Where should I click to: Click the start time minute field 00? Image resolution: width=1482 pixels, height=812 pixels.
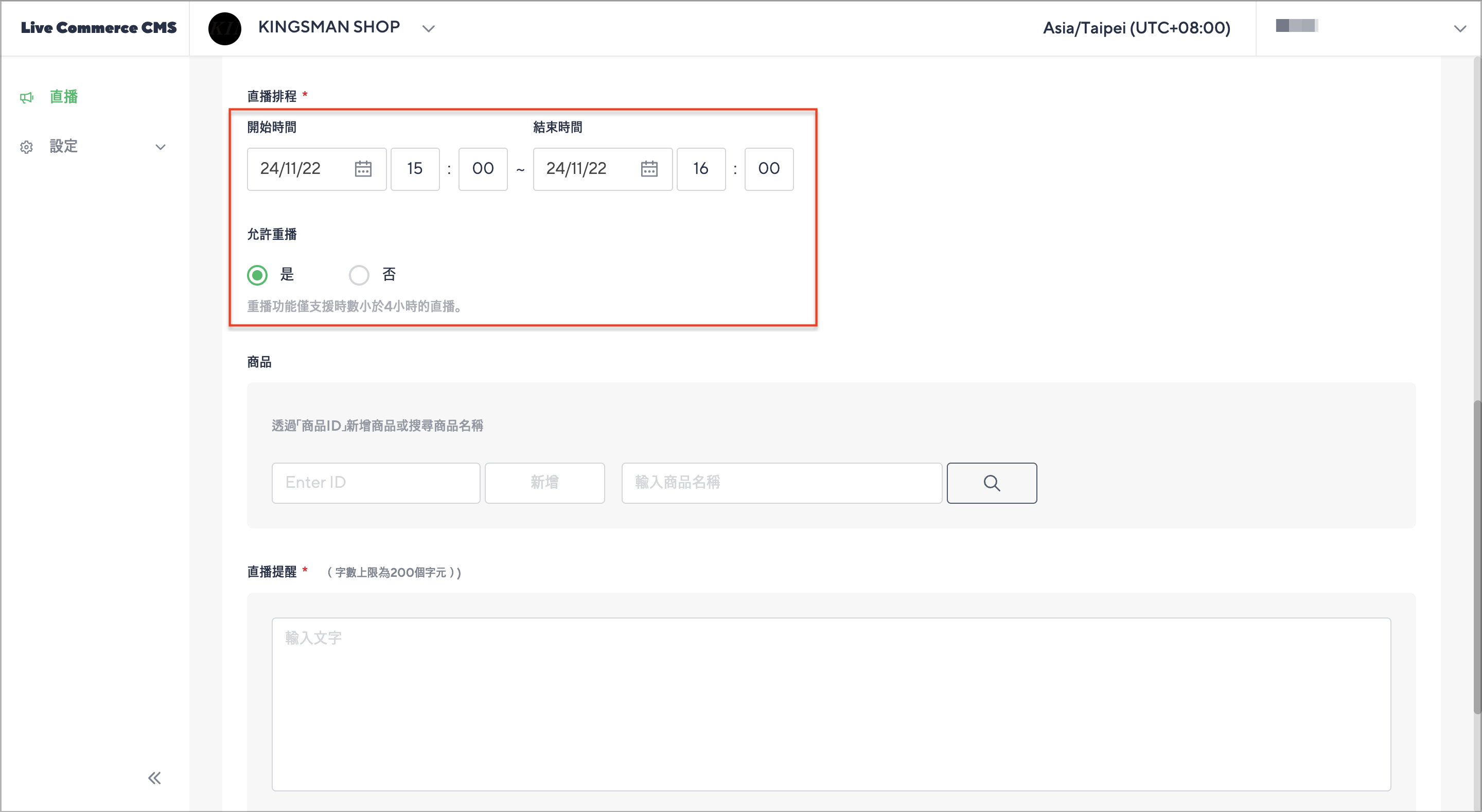[483, 169]
